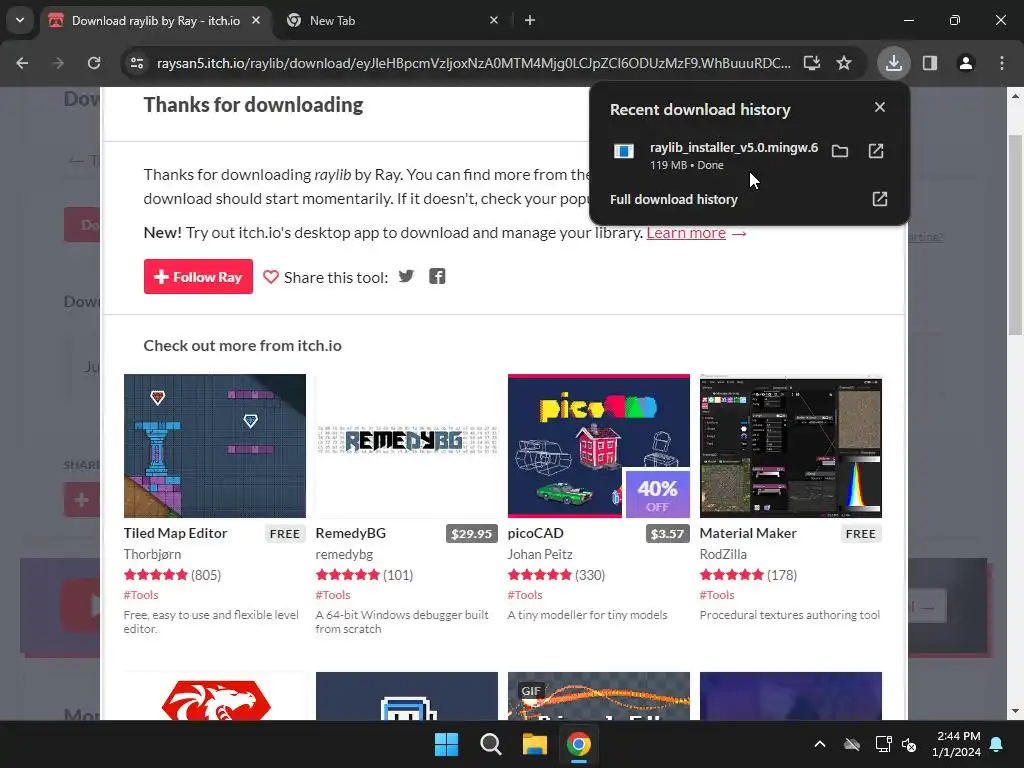This screenshot has width=1024, height=768.
Task: Open Windows Start menu
Action: (x=447, y=744)
